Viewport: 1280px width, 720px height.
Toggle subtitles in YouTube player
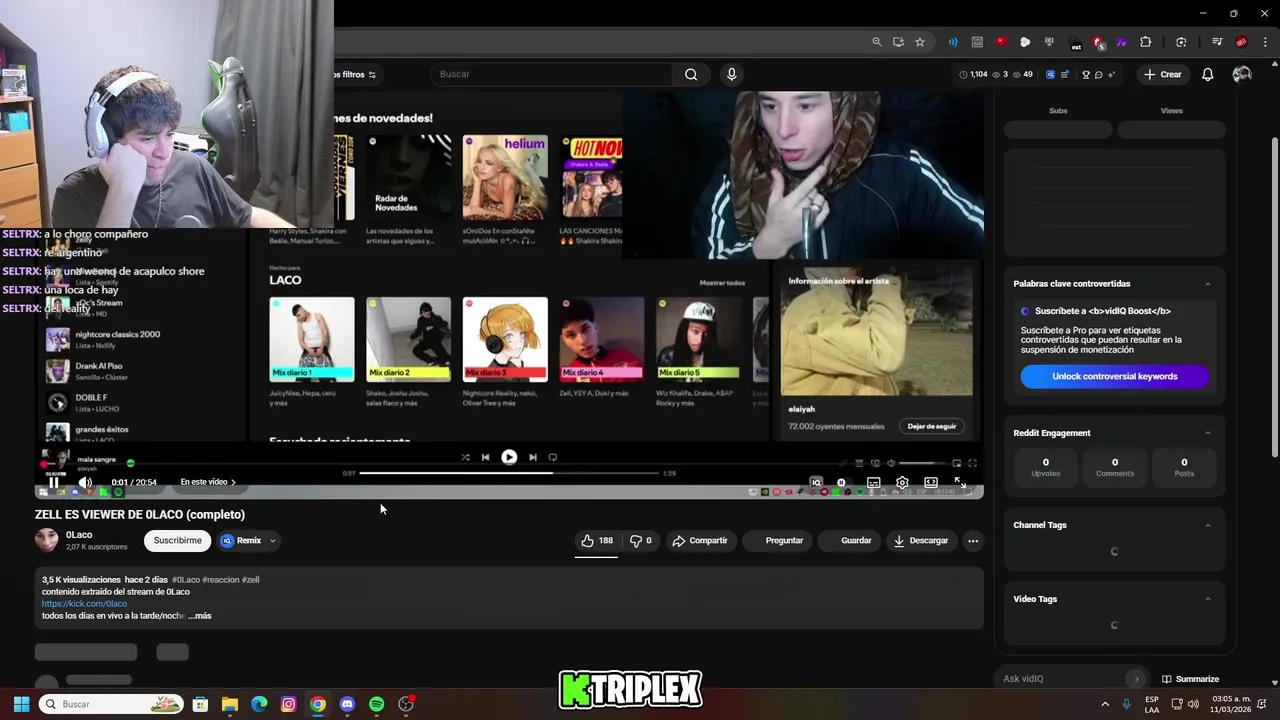(x=873, y=482)
